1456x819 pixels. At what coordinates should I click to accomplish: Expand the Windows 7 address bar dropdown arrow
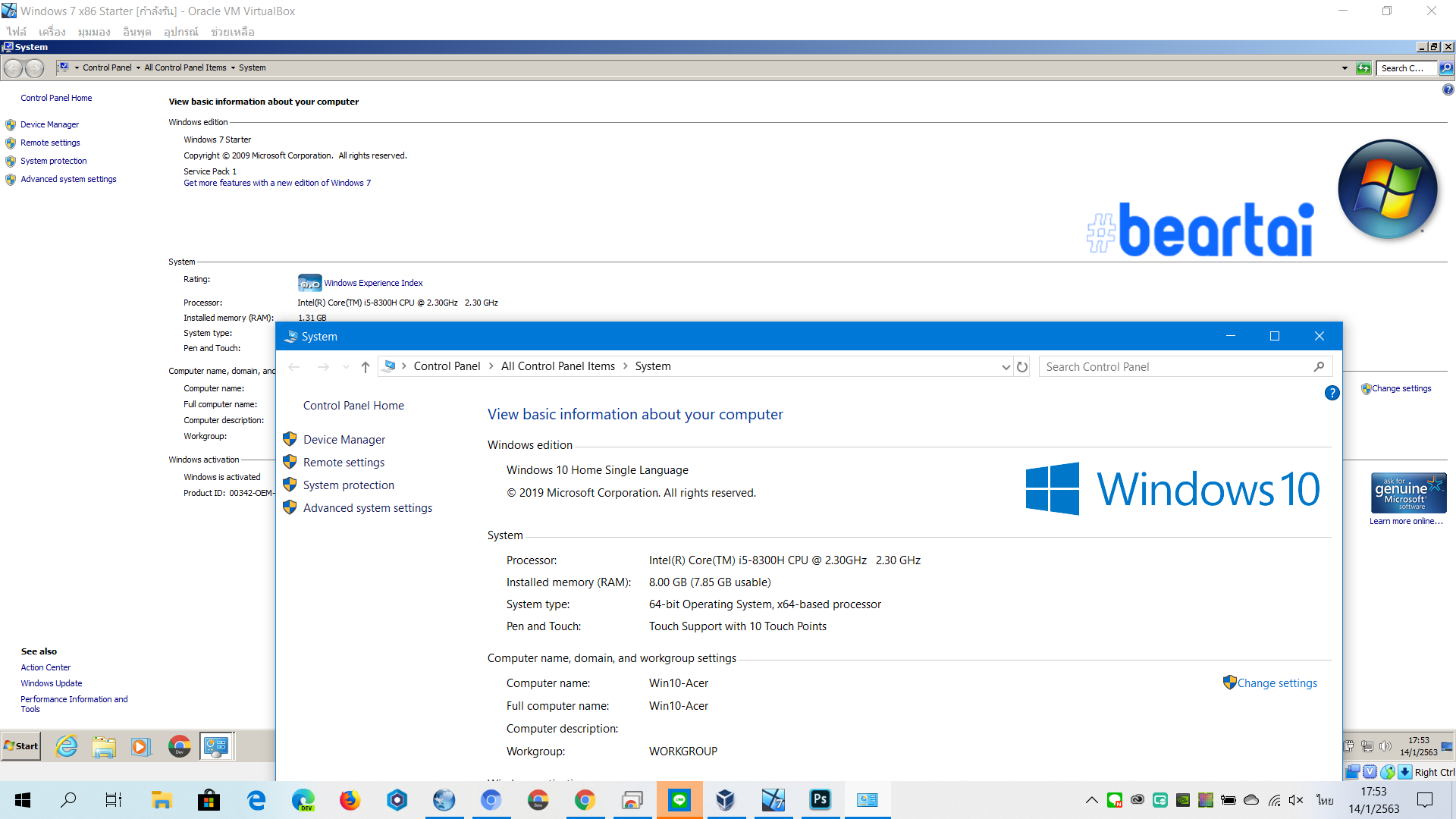point(1345,68)
